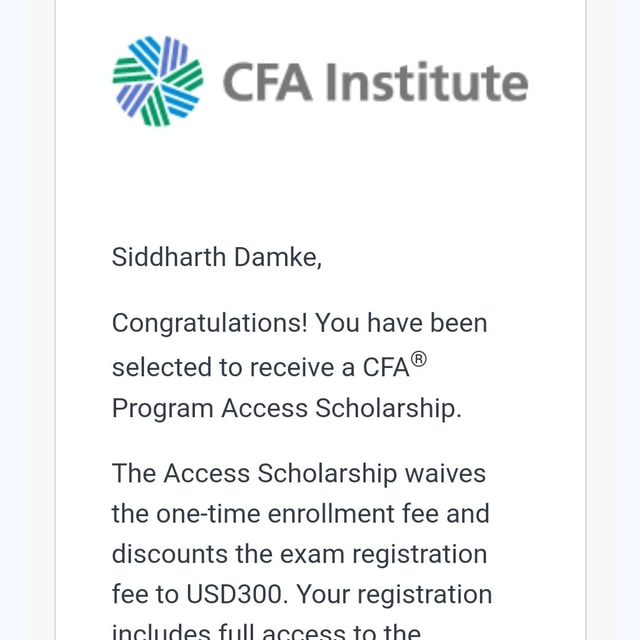640x640 pixels.
Task: Click the line 'selected to receive a CFA'
Action: click(260, 367)
